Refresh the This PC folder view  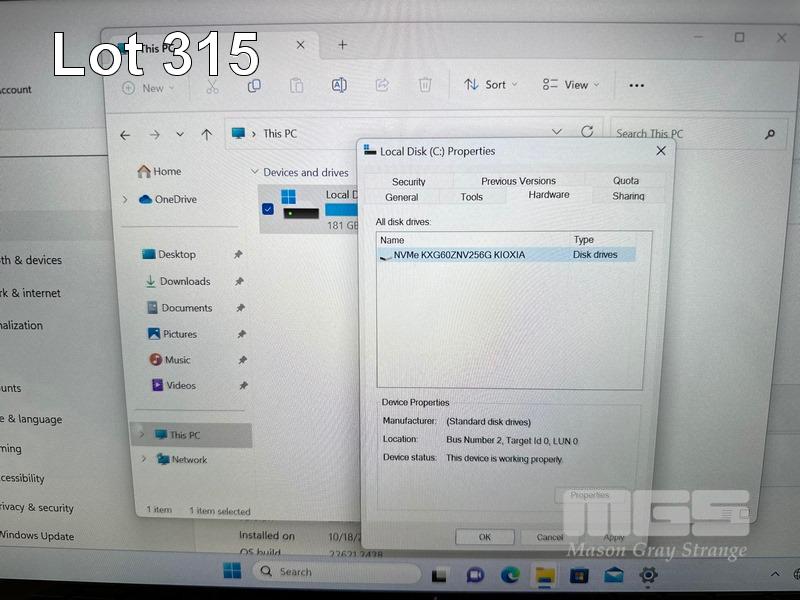coord(587,133)
